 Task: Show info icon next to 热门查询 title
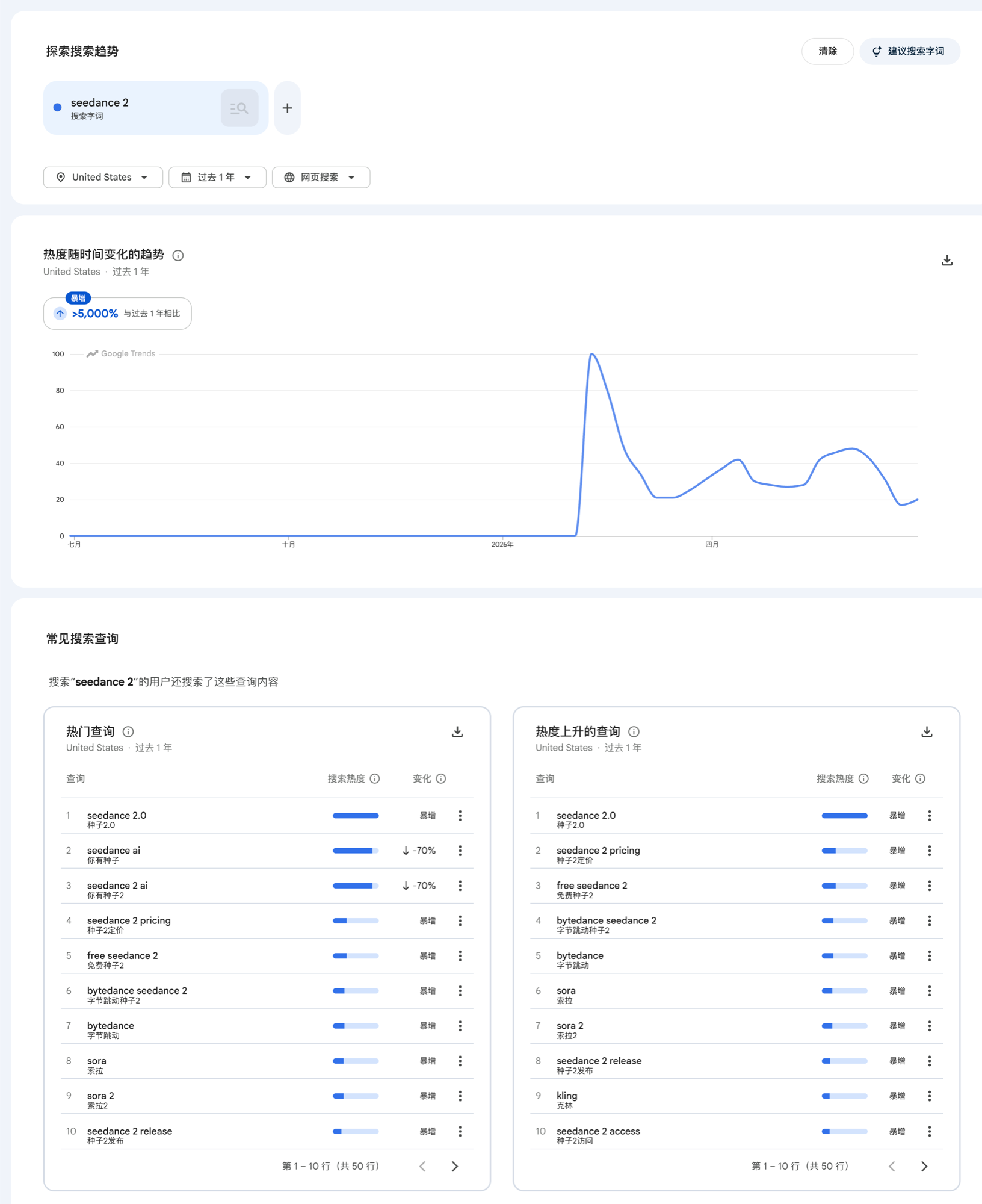coord(128,731)
